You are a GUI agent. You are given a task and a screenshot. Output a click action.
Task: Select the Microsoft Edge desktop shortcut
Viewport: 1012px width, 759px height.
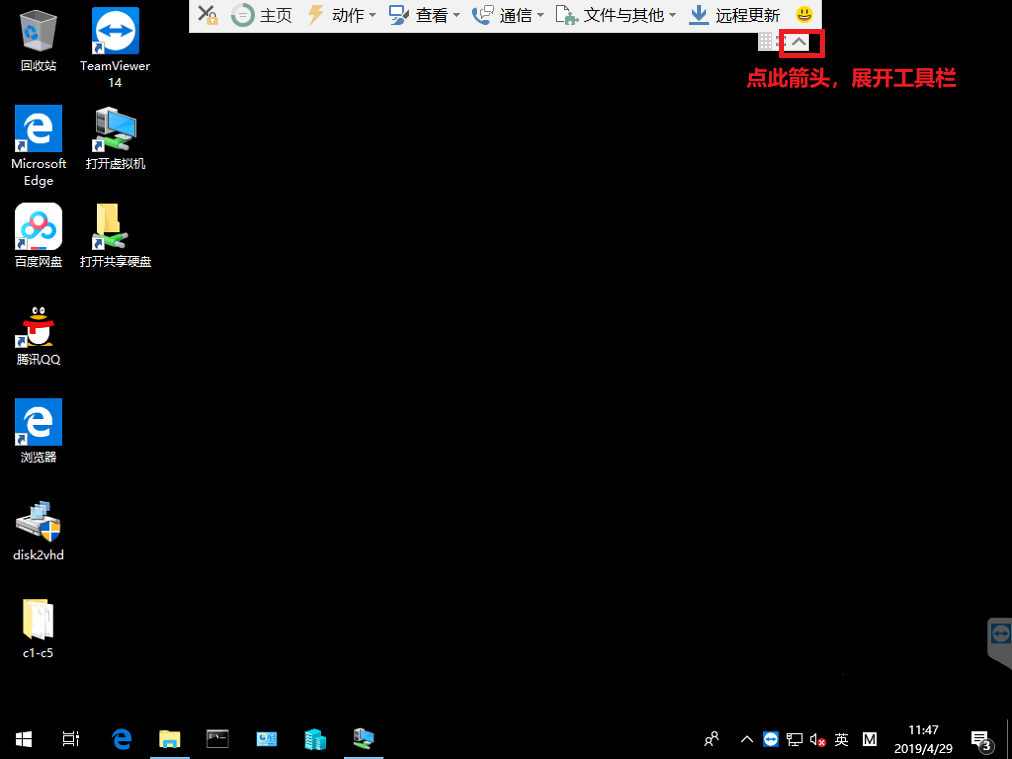[39, 146]
